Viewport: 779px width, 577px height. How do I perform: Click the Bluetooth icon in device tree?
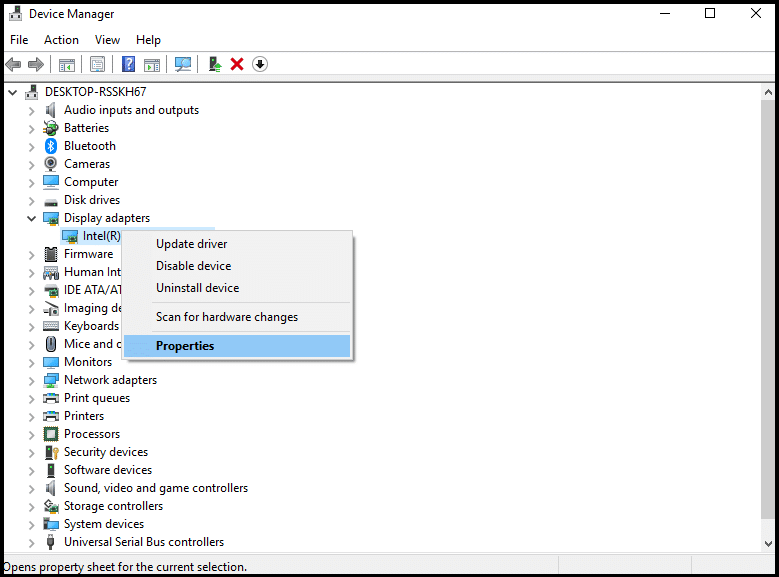click(x=51, y=146)
